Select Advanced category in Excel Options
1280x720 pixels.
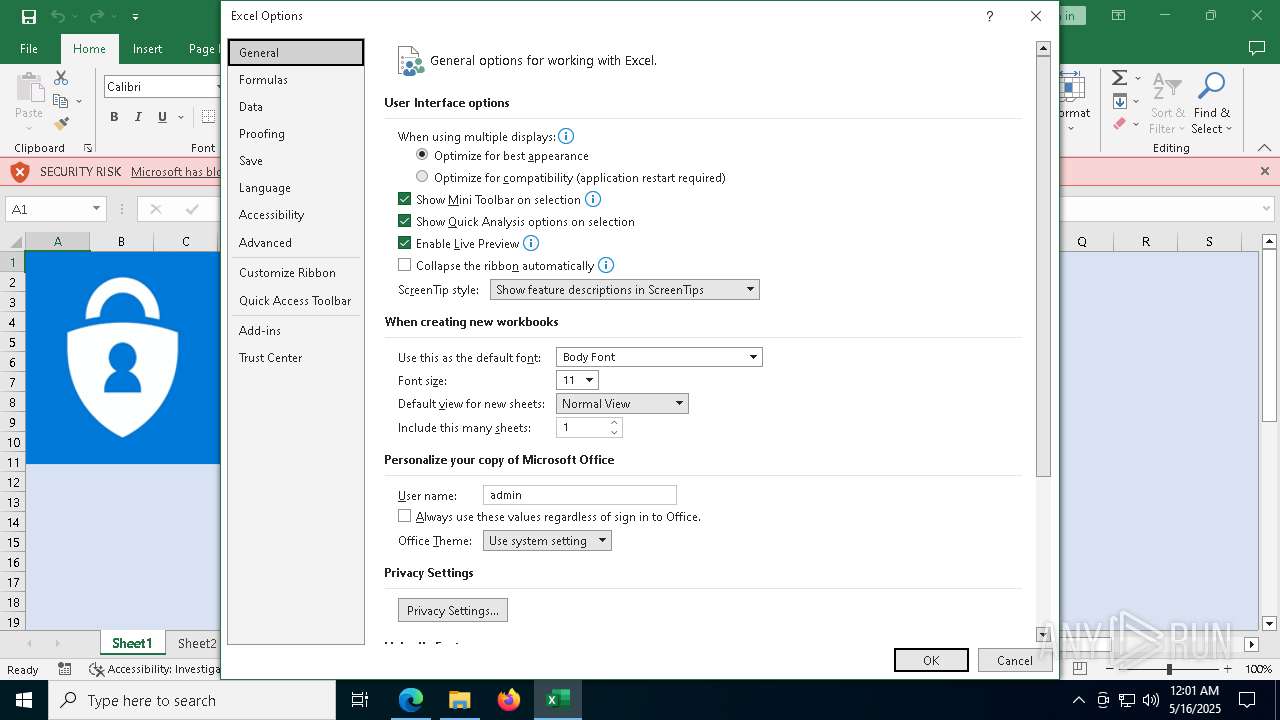click(295, 243)
